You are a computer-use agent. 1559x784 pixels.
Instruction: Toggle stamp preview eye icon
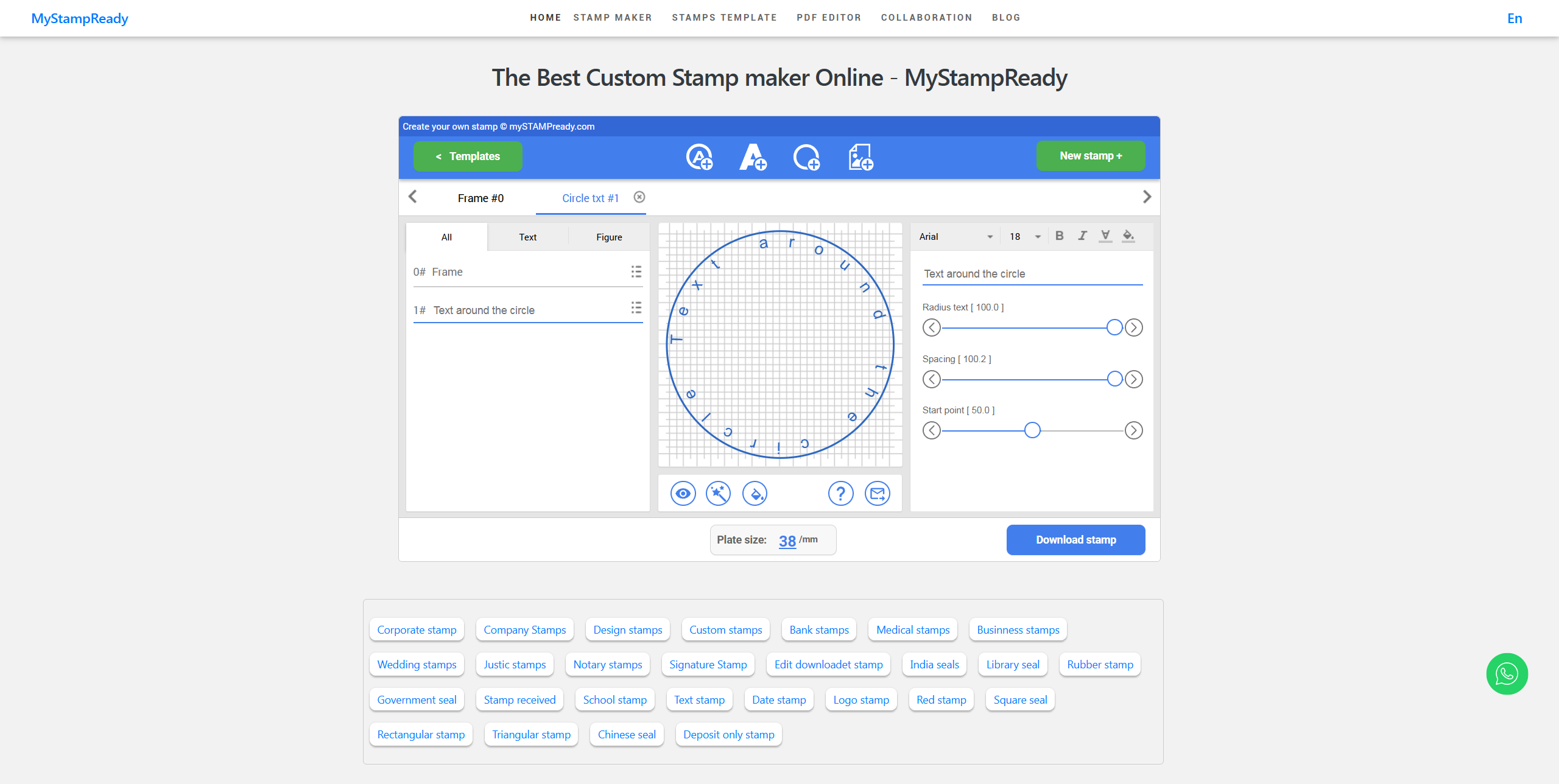683,494
